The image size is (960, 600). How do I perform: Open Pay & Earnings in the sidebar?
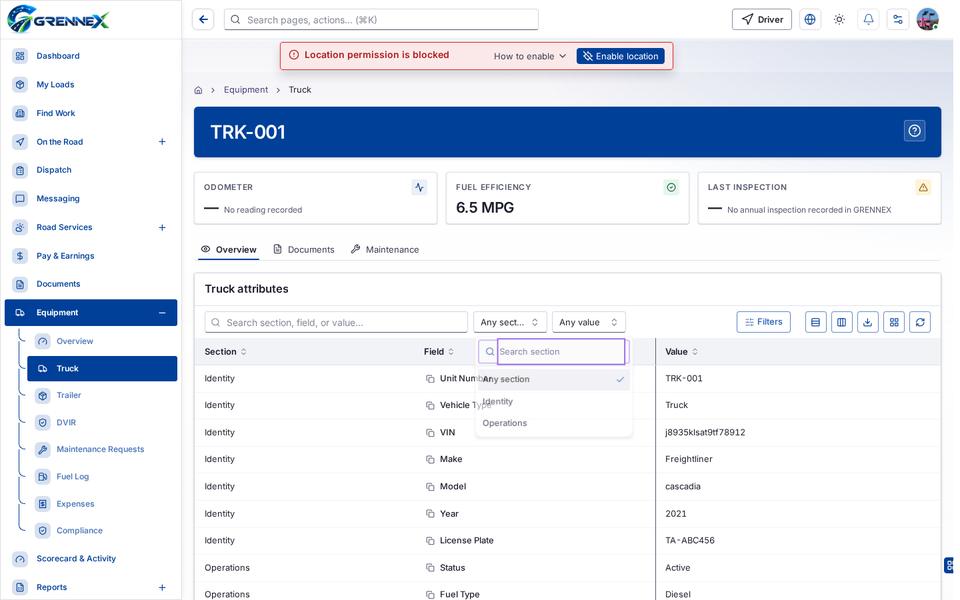pos(91,256)
